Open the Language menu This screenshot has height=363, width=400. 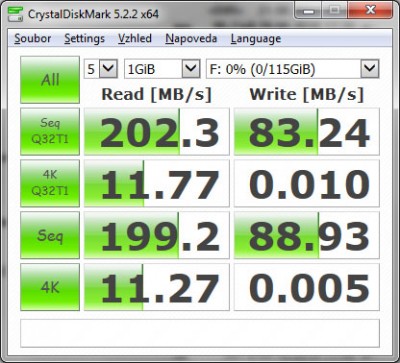point(256,39)
